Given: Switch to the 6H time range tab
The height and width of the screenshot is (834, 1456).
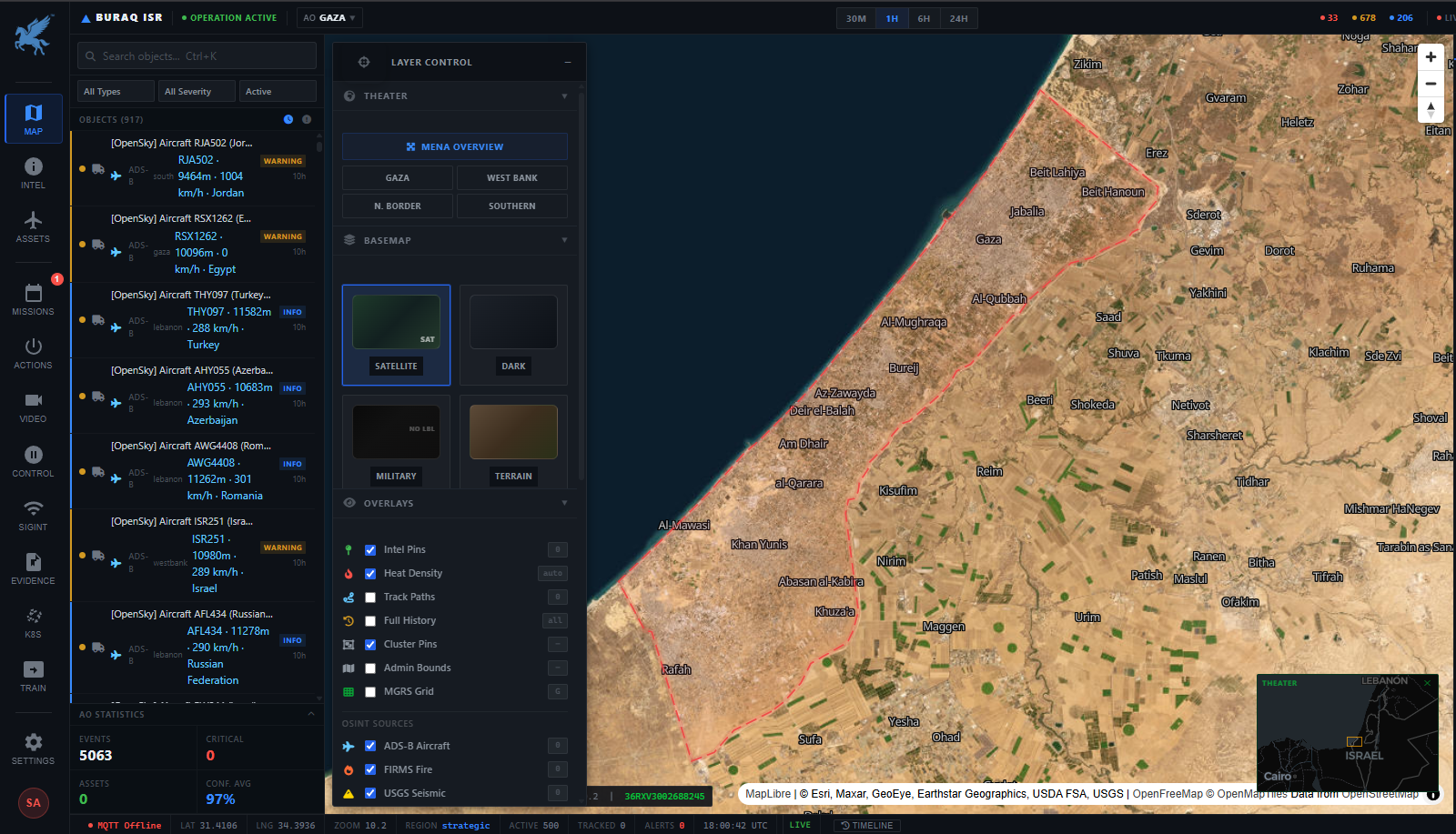Looking at the screenshot, I should pos(924,17).
